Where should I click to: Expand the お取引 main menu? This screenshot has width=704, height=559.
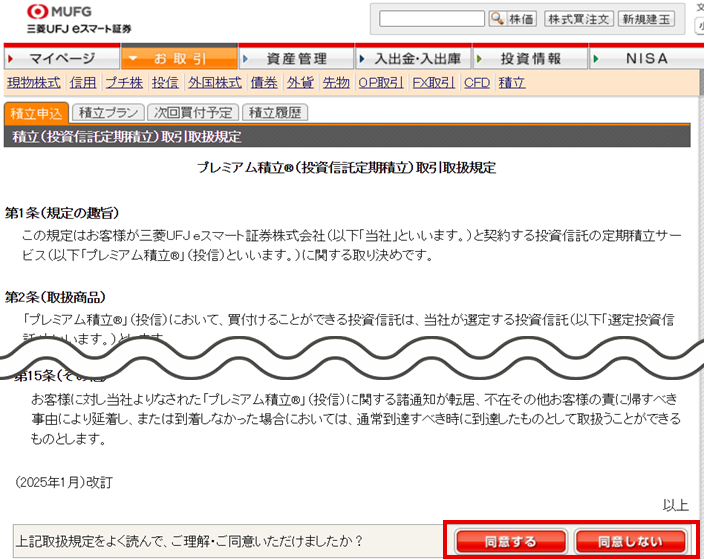pos(180,59)
